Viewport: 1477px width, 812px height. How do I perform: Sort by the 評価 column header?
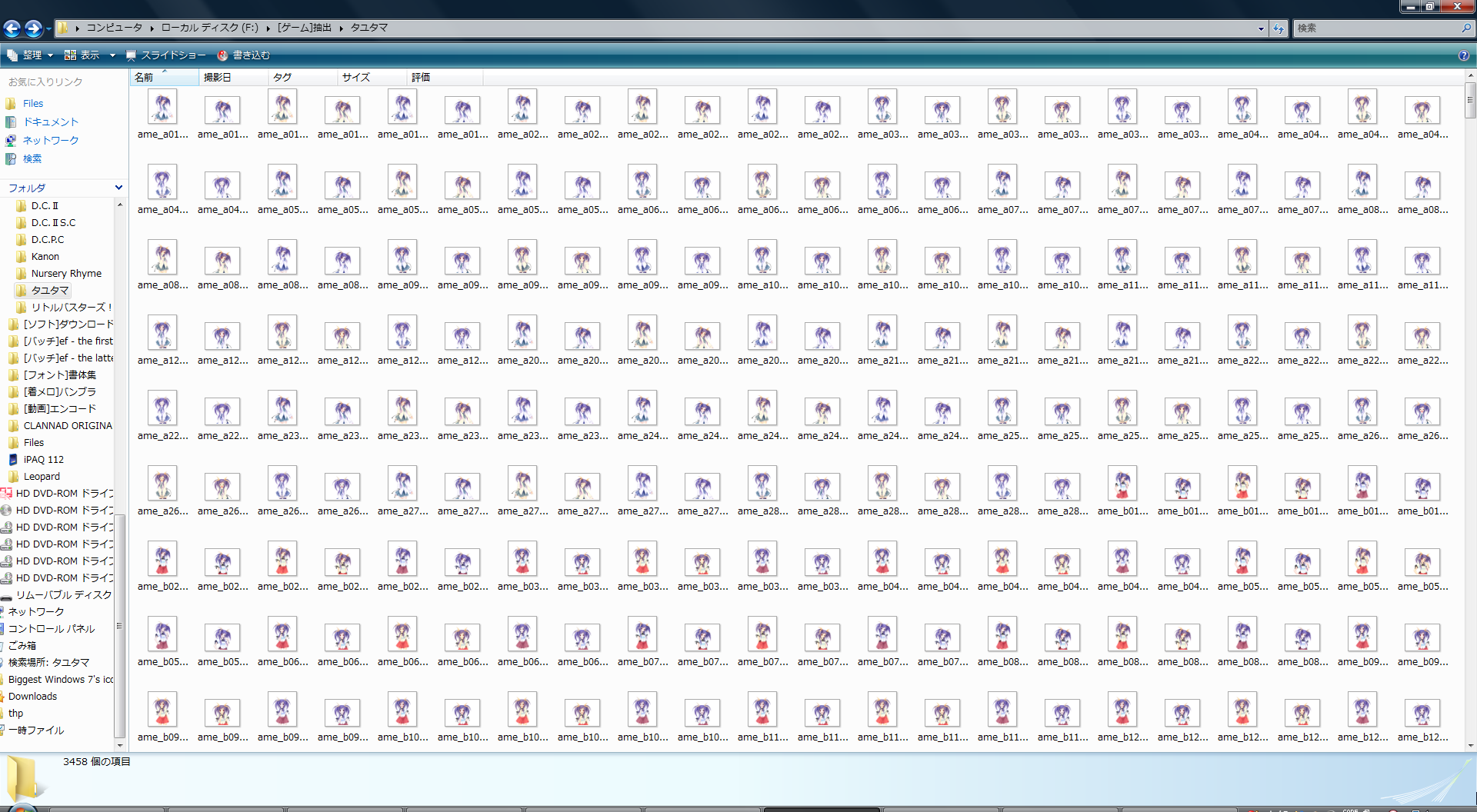tap(445, 78)
